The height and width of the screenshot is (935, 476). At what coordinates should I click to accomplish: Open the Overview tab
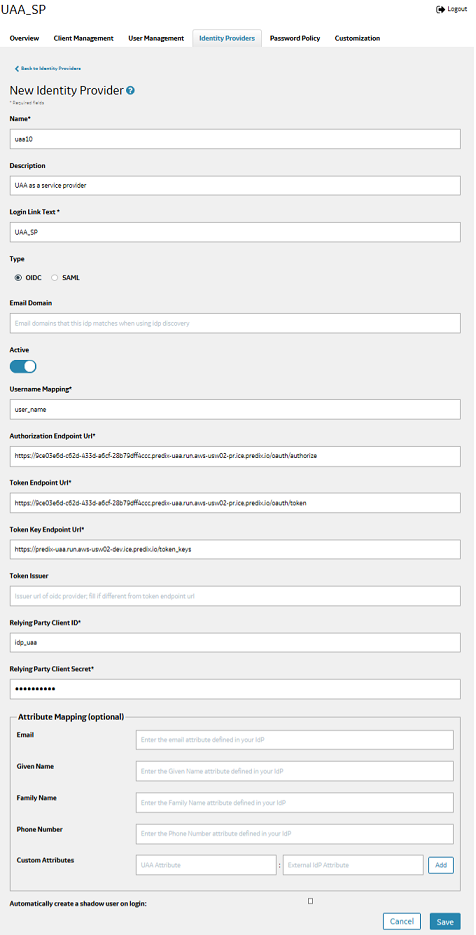[24, 38]
